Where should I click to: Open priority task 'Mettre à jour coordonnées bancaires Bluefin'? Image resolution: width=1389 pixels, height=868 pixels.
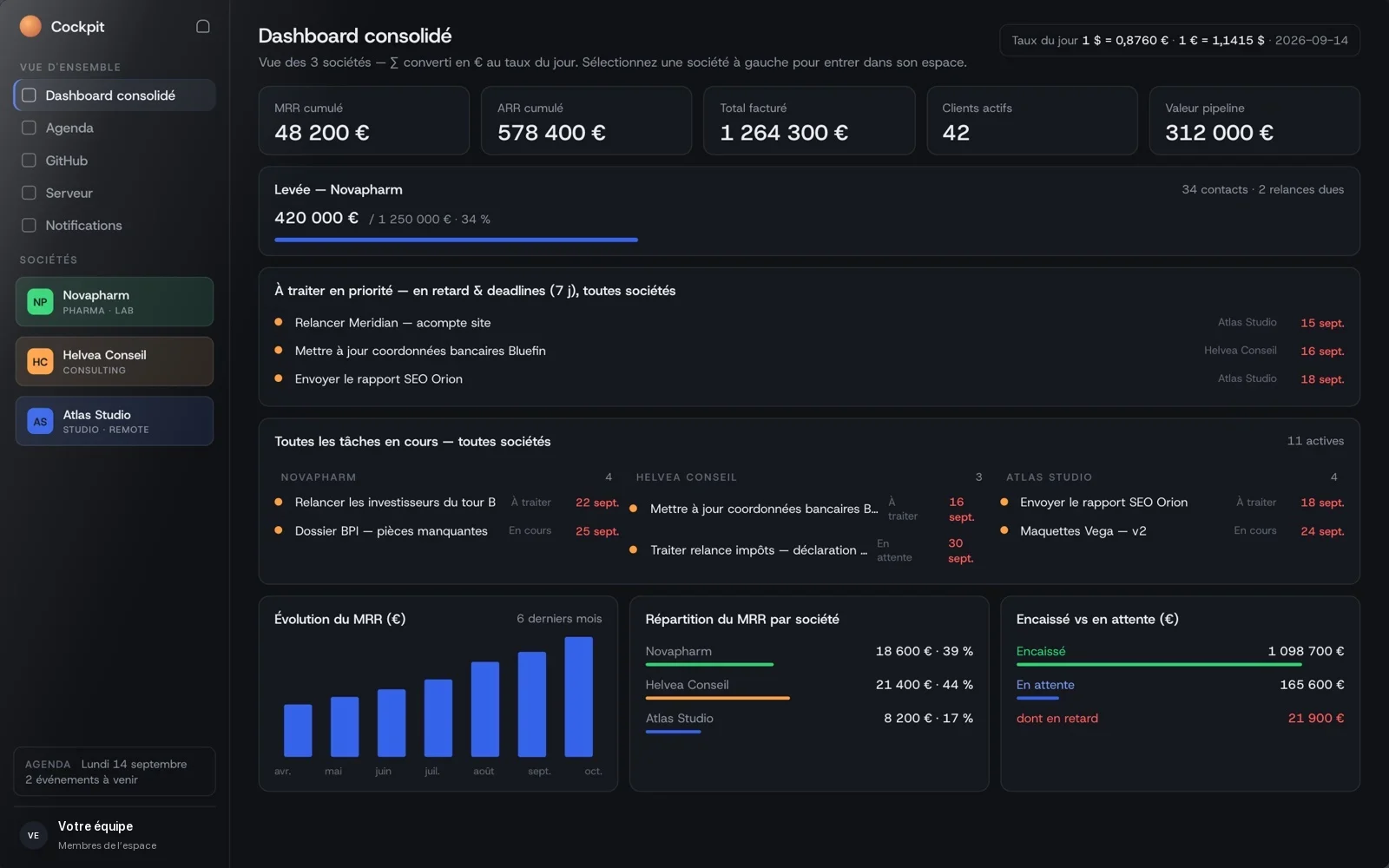(x=809, y=351)
